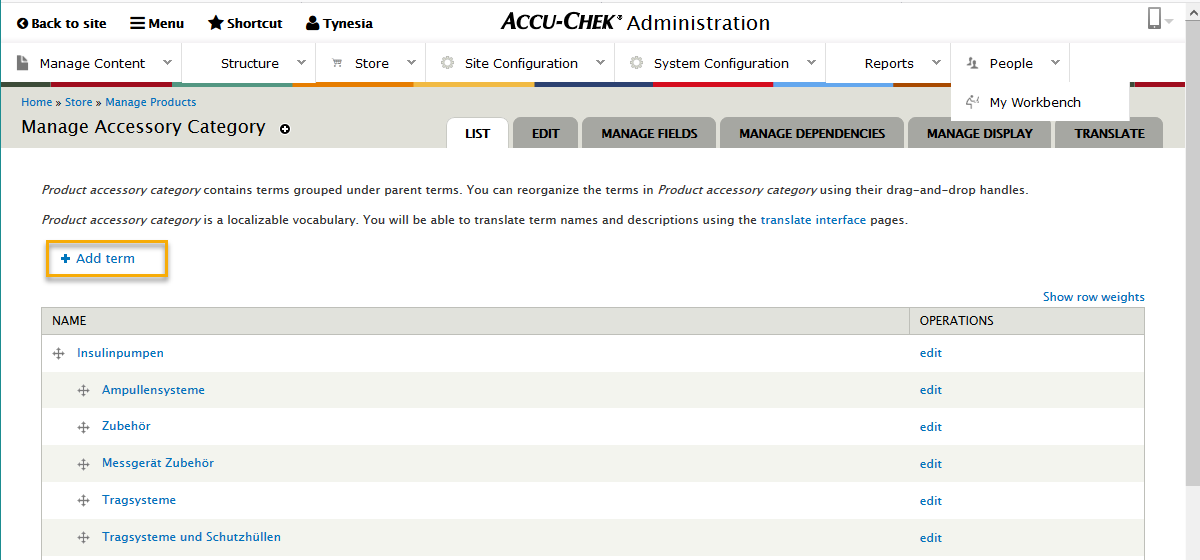
Task: Switch to the EDIT tab
Action: click(x=546, y=133)
